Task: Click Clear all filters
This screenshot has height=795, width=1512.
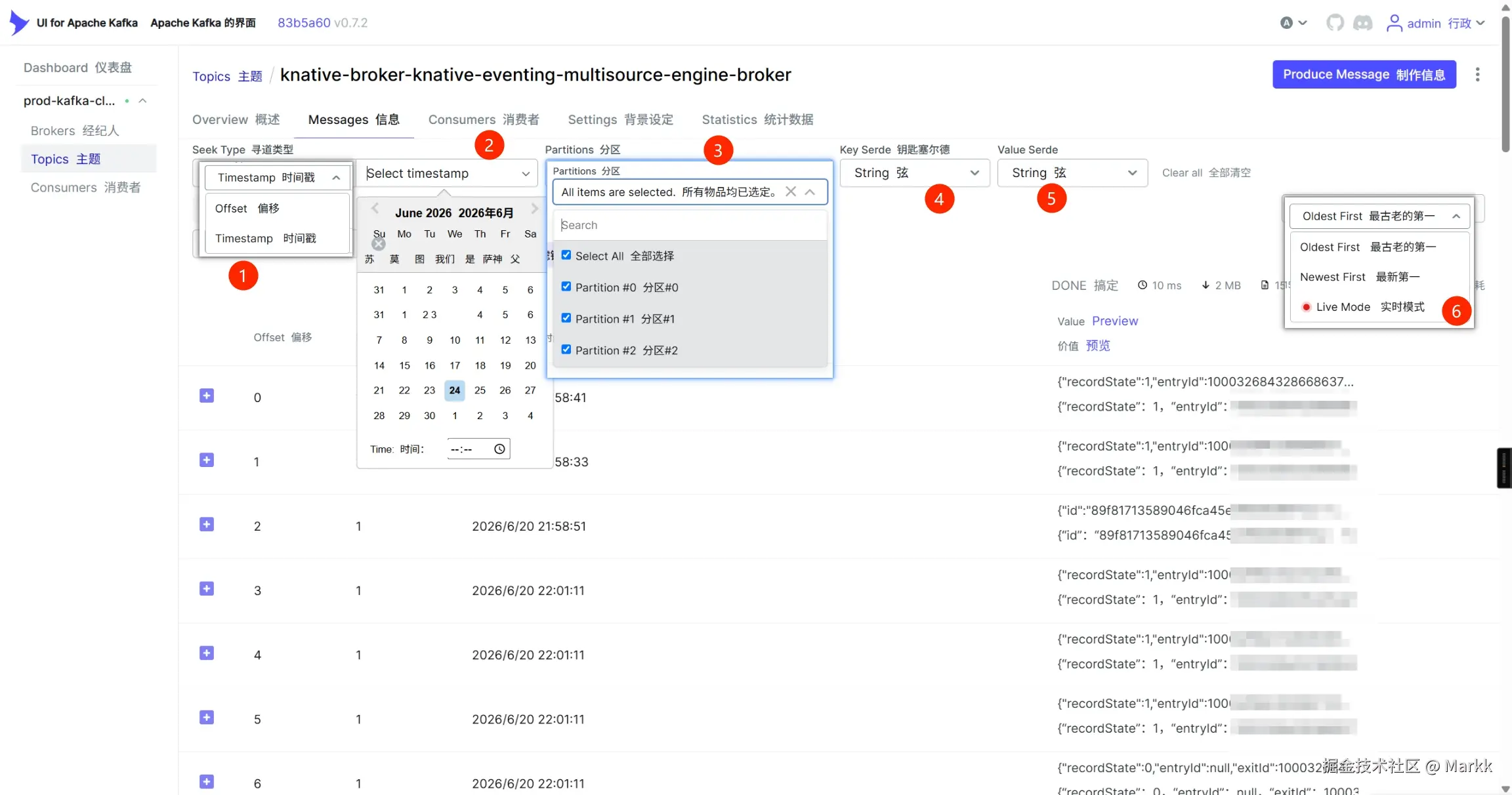Action: click(x=1206, y=173)
